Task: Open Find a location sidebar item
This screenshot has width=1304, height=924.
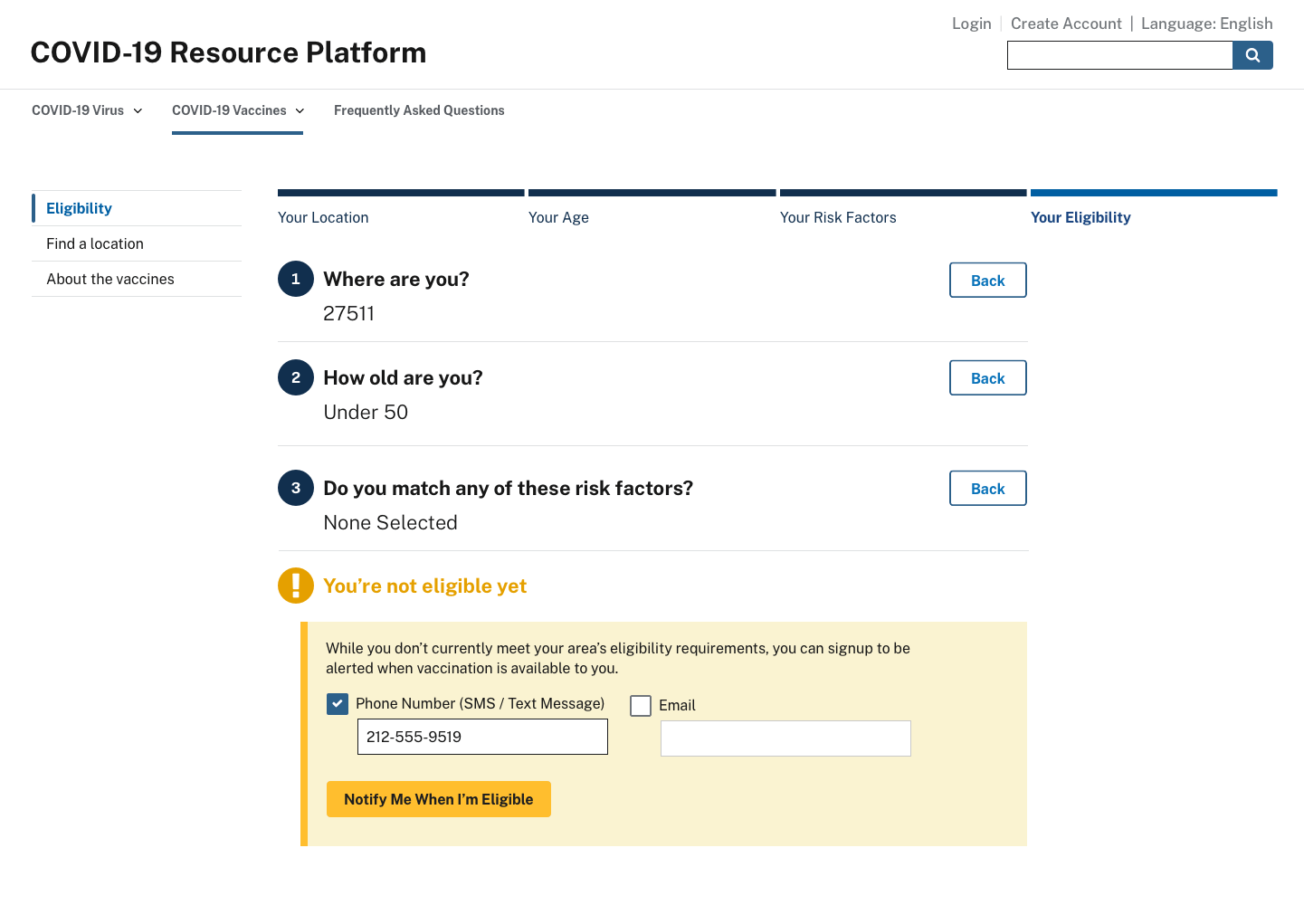Action: [137, 243]
